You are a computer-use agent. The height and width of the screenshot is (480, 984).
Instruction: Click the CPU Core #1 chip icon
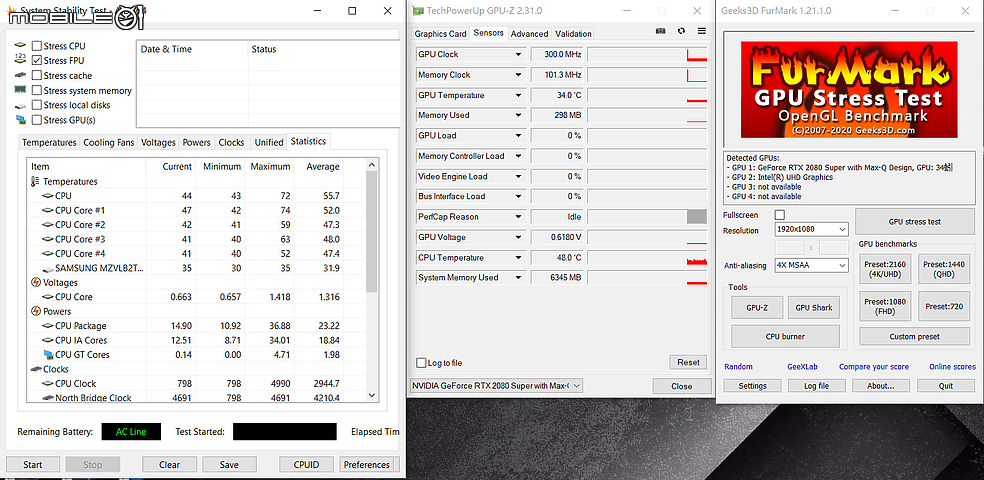pyautogui.click(x=47, y=210)
